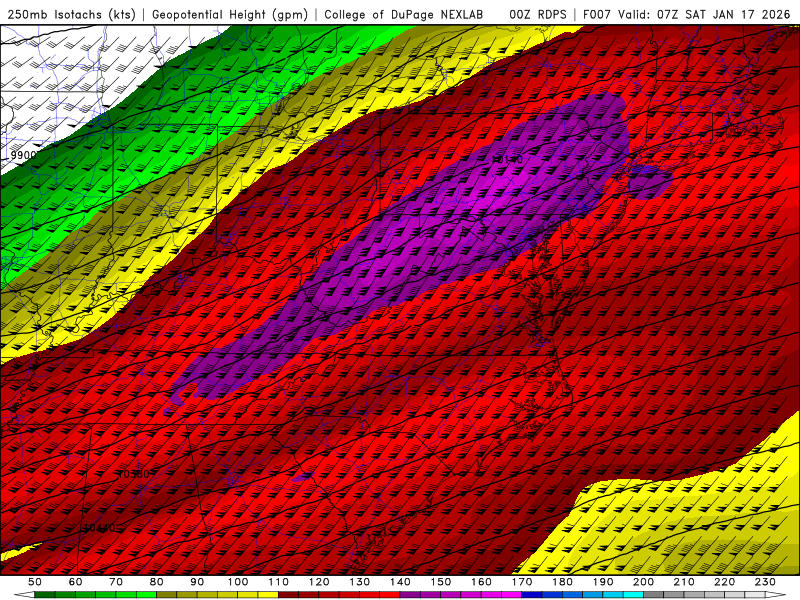Image resolution: width=800 pixels, height=600 pixels.
Task: Click the 140 value on the legend
Action: (x=401, y=582)
